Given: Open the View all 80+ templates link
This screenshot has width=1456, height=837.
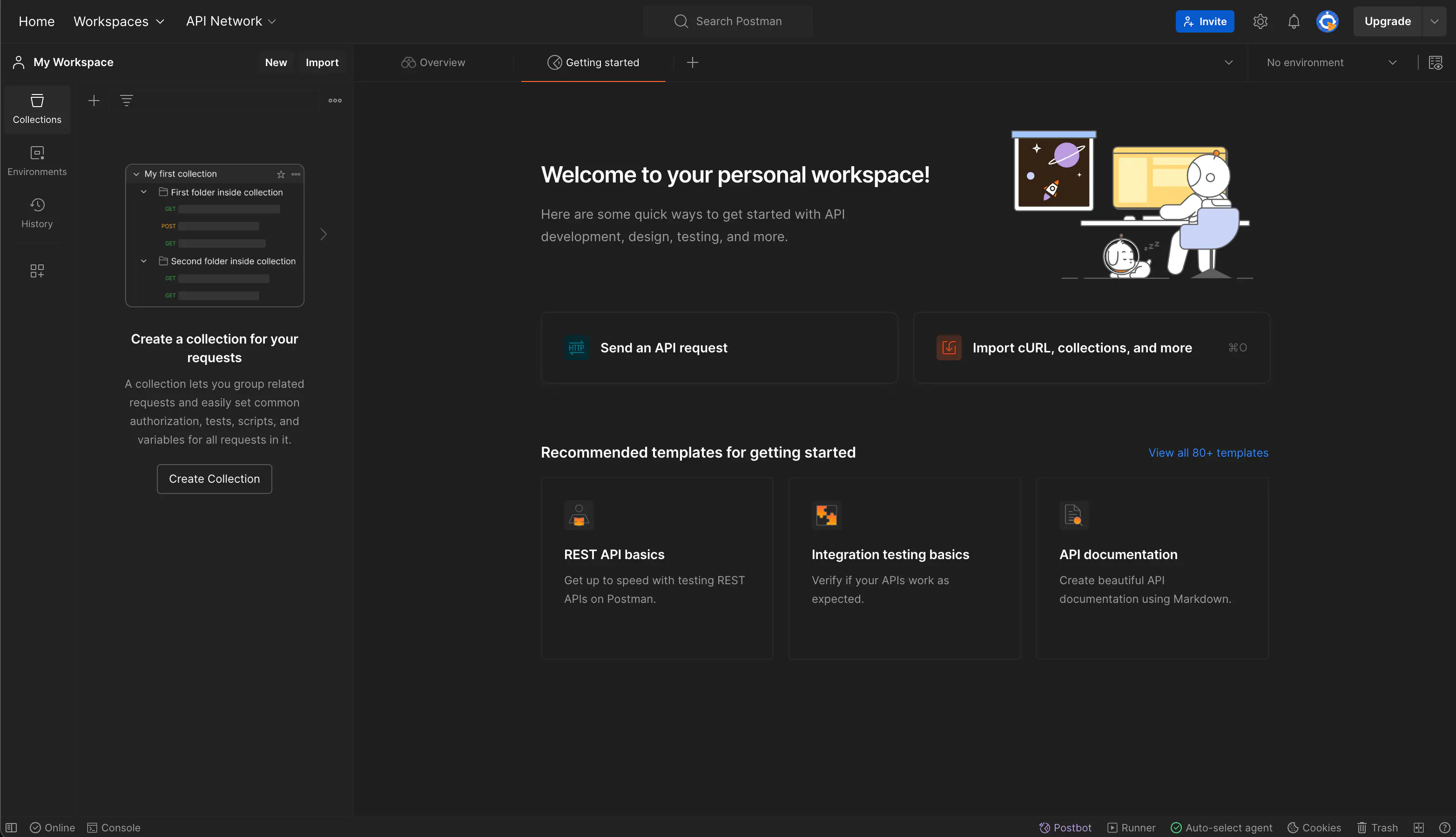Looking at the screenshot, I should point(1208,453).
